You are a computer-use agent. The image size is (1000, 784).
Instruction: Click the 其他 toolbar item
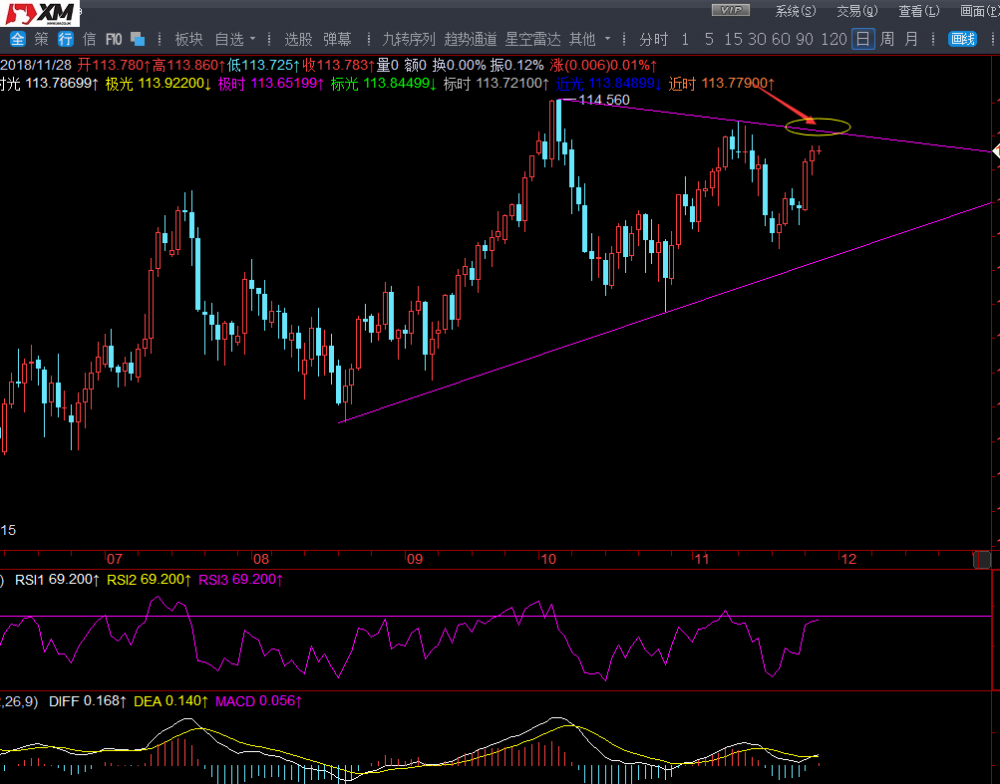point(582,40)
